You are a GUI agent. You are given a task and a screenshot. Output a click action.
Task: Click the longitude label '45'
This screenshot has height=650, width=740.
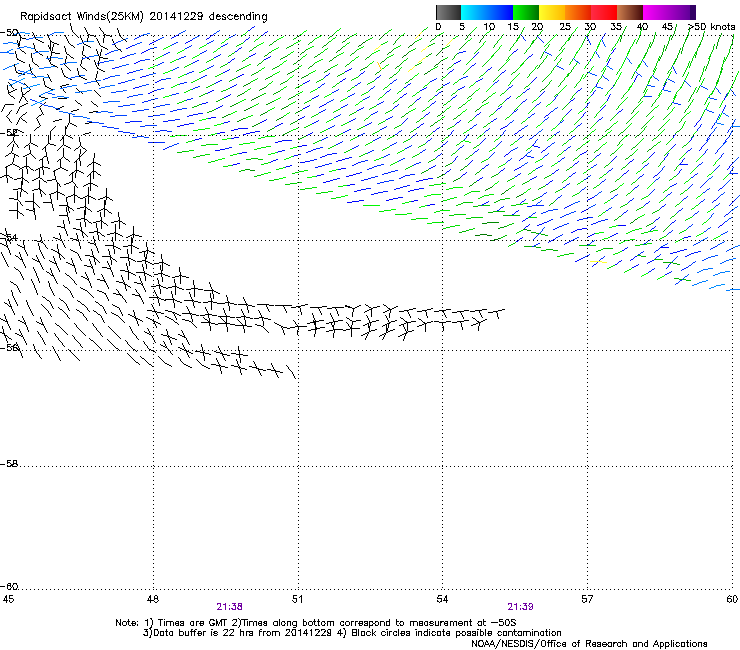click(8, 599)
